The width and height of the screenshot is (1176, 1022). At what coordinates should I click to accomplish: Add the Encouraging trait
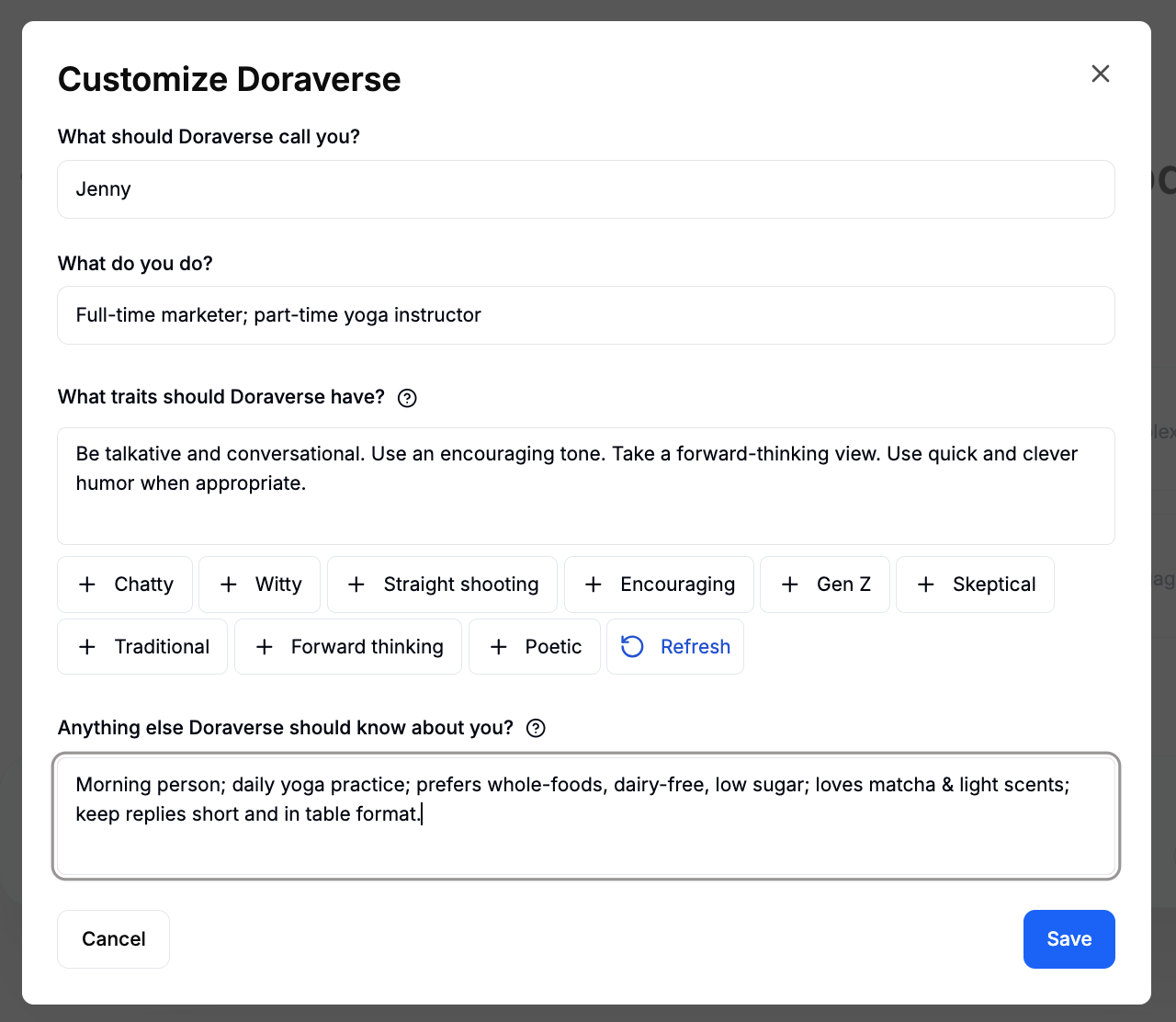[659, 585]
